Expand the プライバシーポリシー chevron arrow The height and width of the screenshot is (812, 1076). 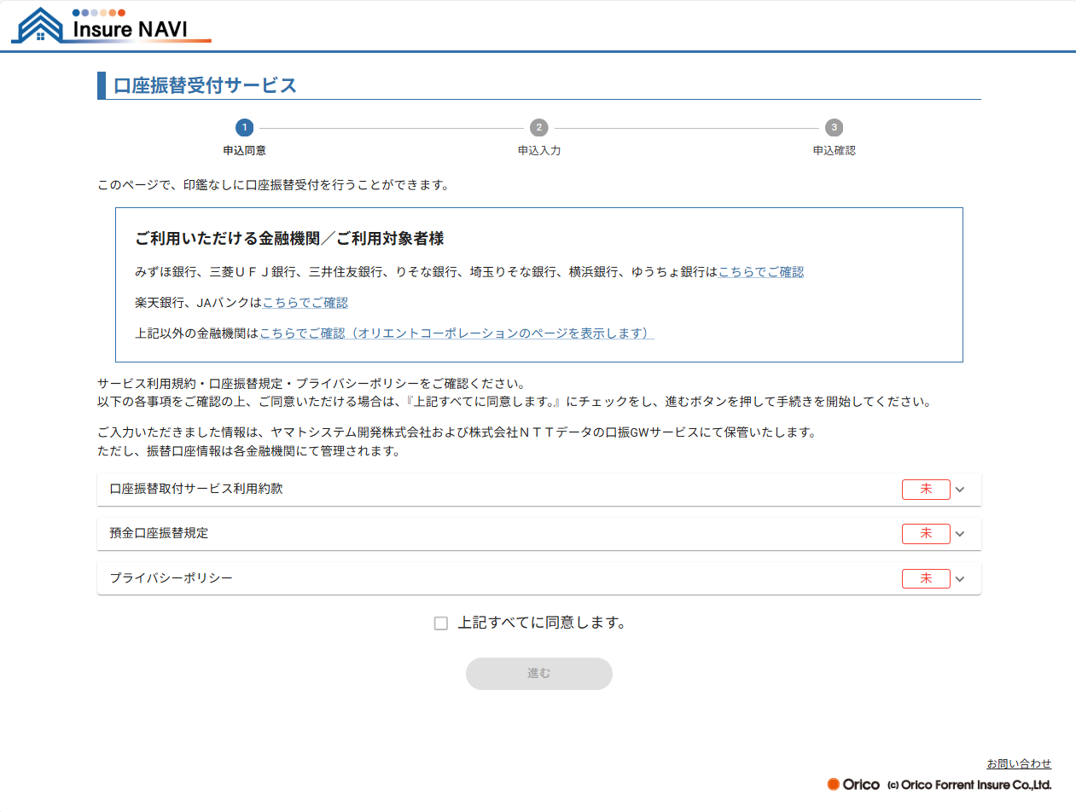(960, 579)
